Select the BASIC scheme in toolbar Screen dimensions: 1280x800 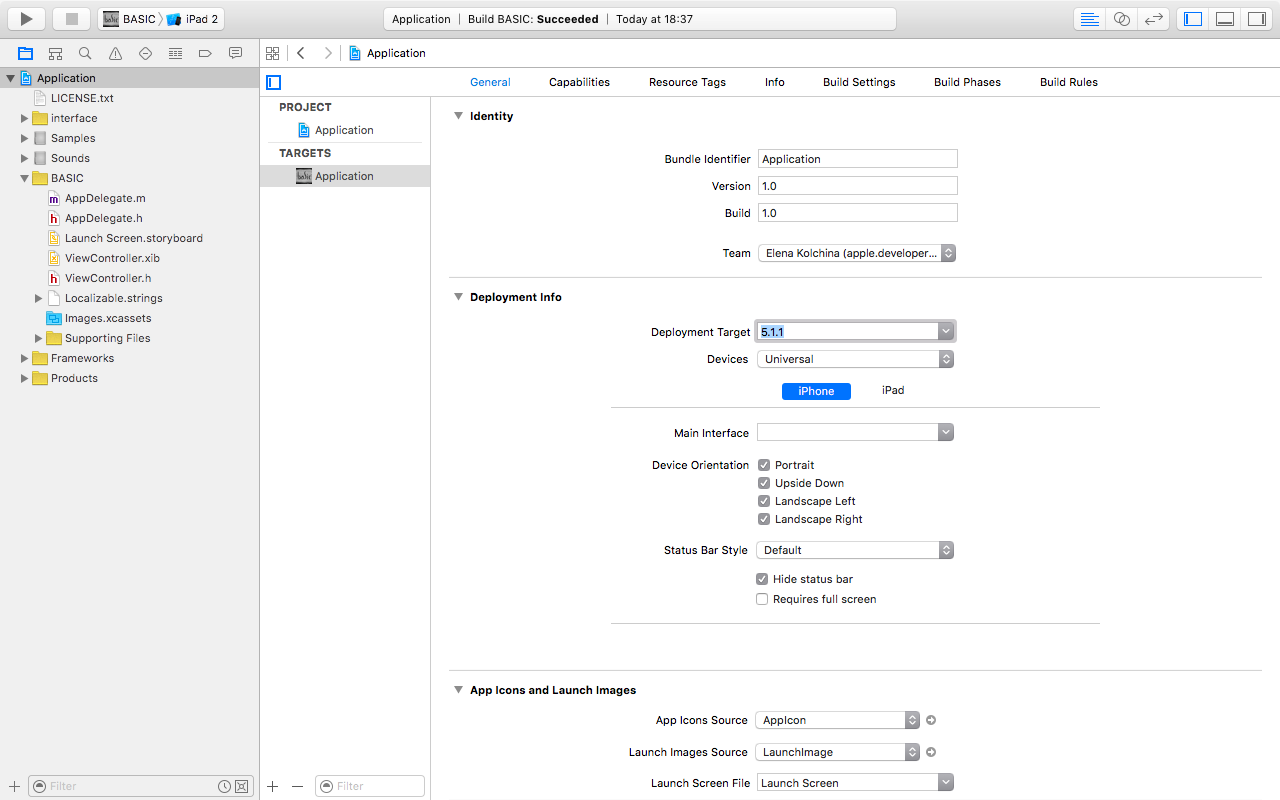pyautogui.click(x=130, y=19)
